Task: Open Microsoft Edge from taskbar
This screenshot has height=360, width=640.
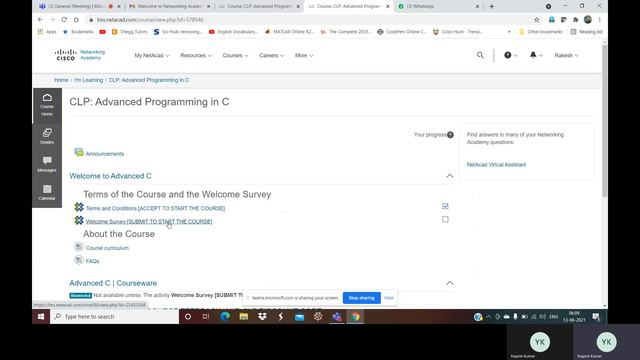Action: (x=225, y=317)
